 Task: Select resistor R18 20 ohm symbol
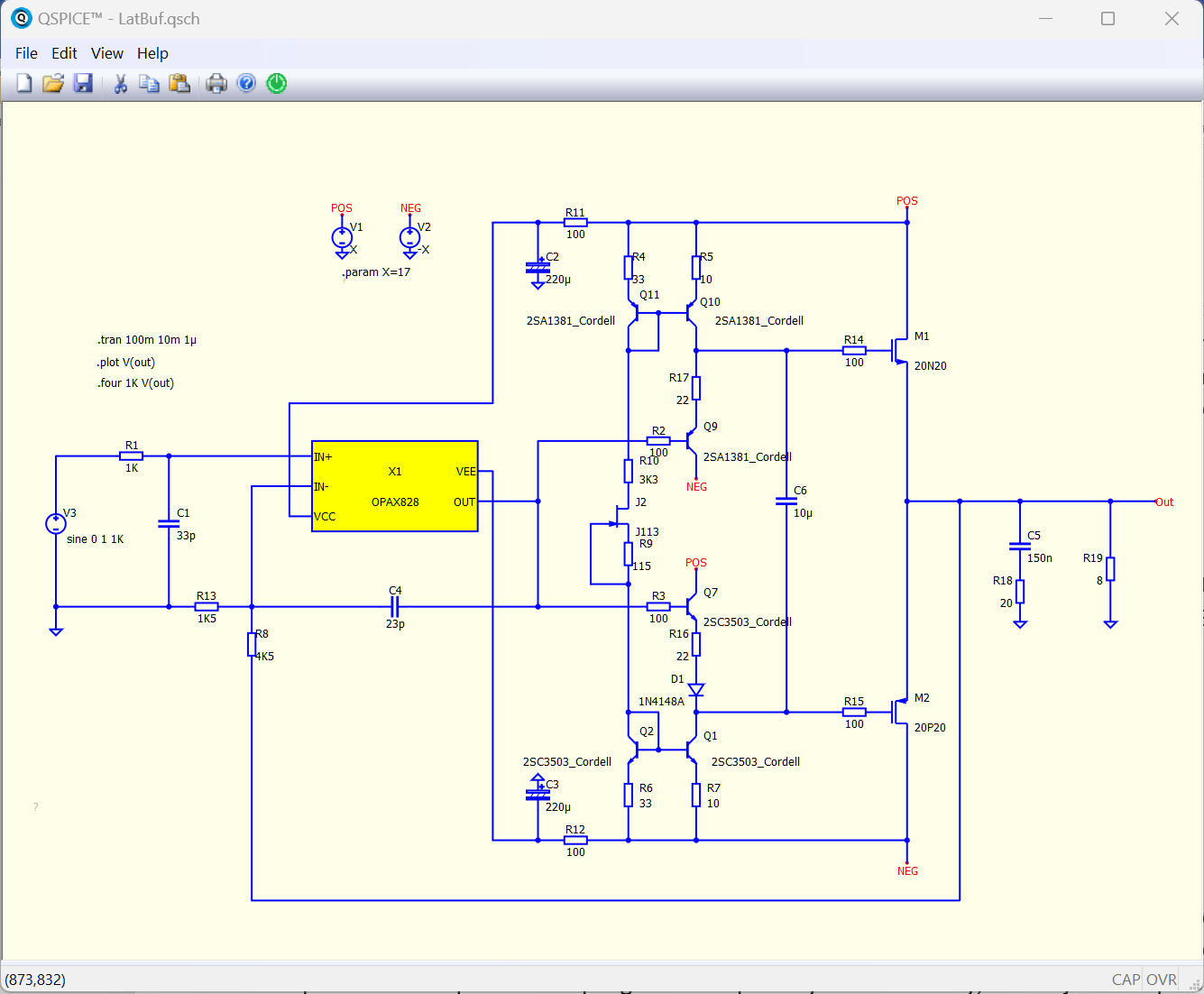click(1020, 592)
